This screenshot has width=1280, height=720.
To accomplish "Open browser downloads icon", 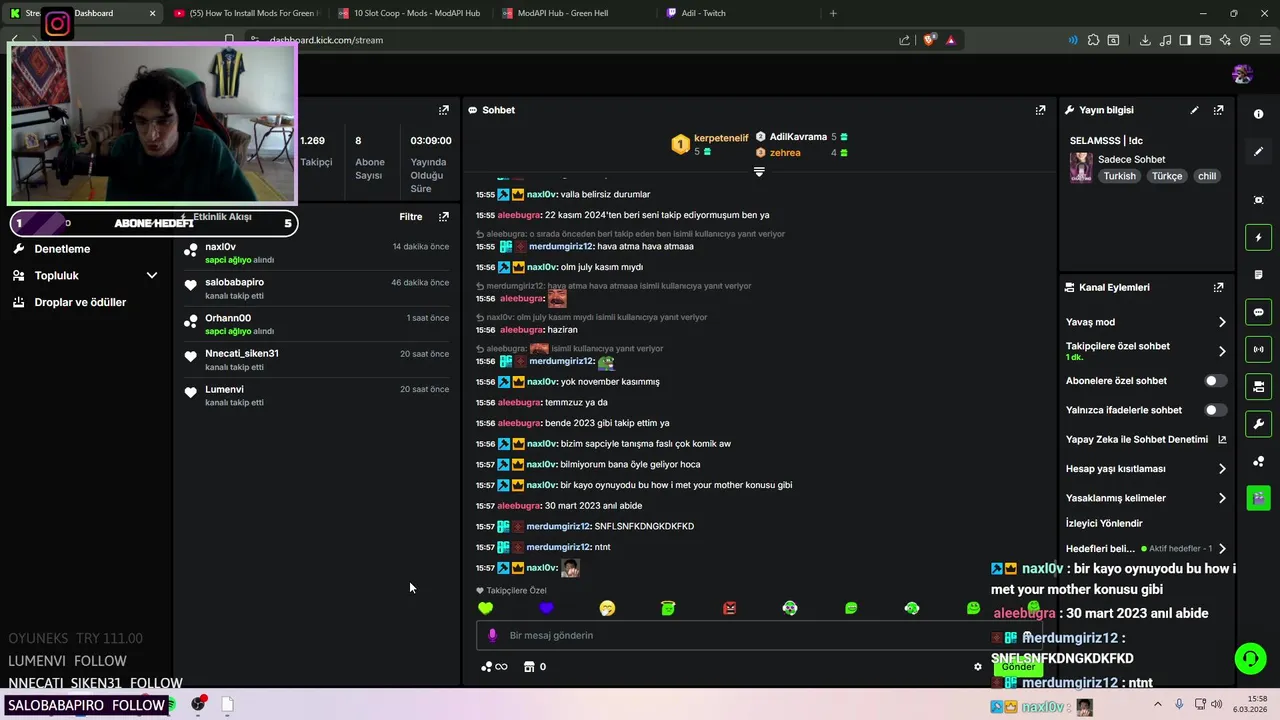I will [1145, 40].
